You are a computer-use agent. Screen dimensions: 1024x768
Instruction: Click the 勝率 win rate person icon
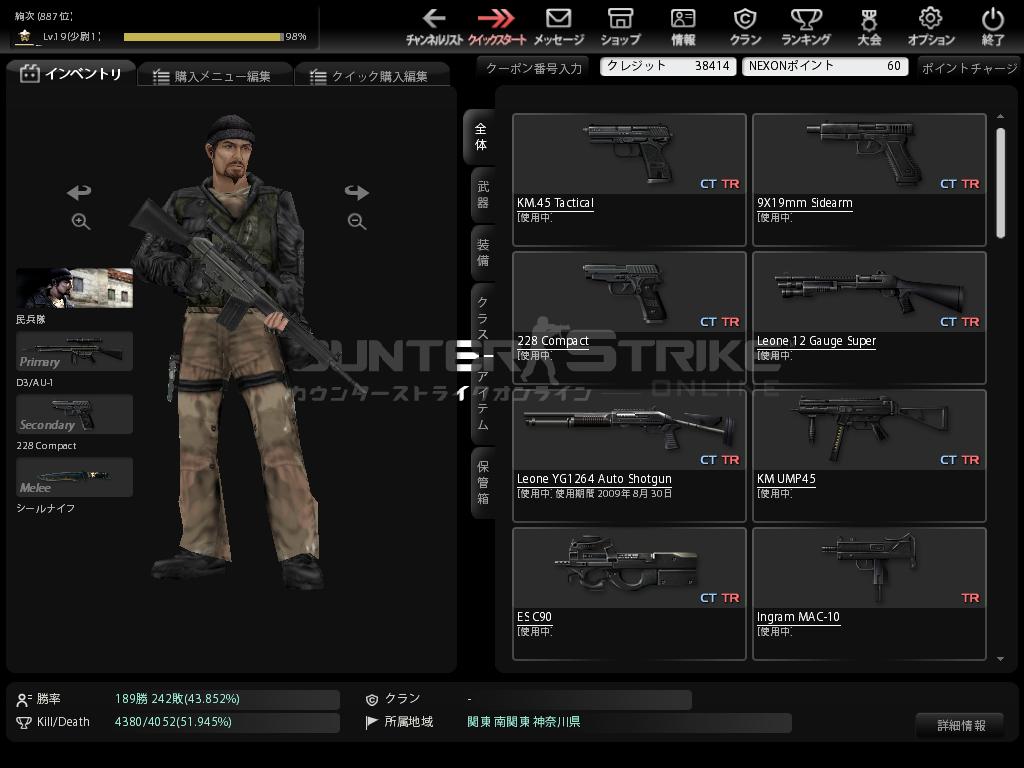(24, 699)
